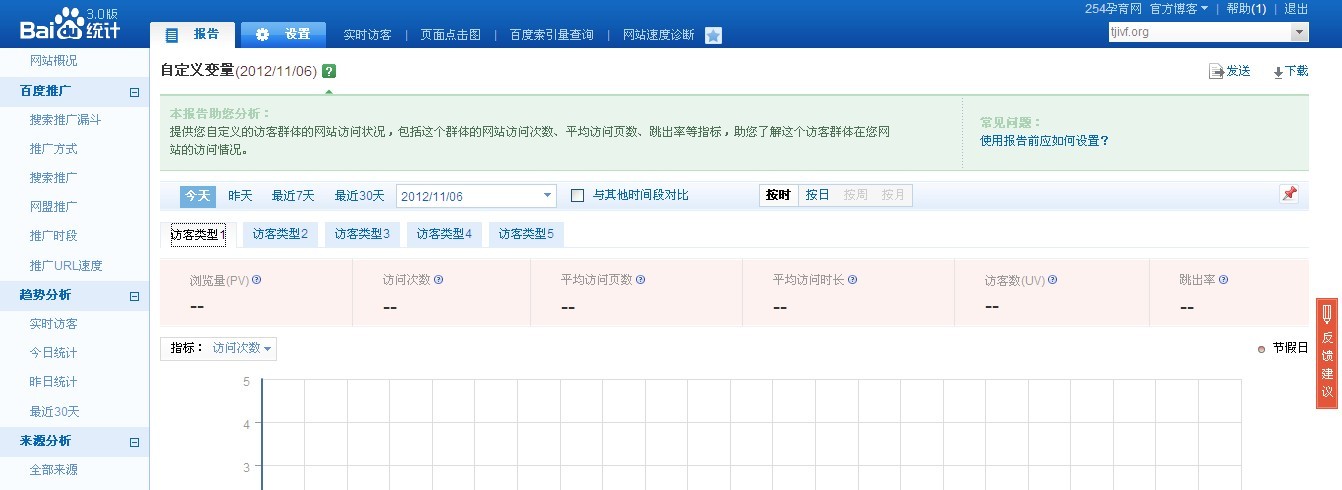This screenshot has width=1342, height=490.
Task: Open 搜索推广漏斗 in the sidebar
Action: (x=66, y=120)
